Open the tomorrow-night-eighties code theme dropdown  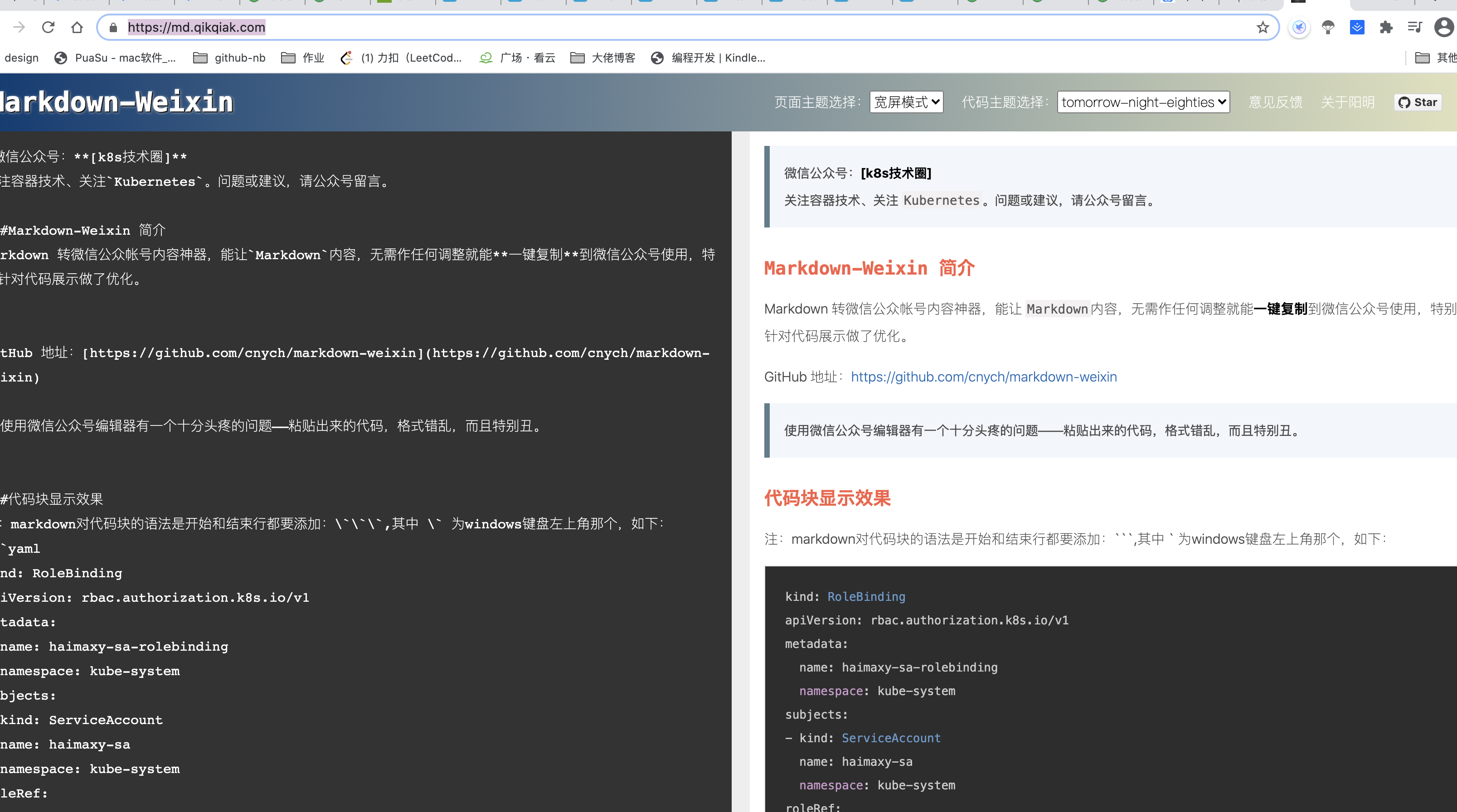[1143, 102]
